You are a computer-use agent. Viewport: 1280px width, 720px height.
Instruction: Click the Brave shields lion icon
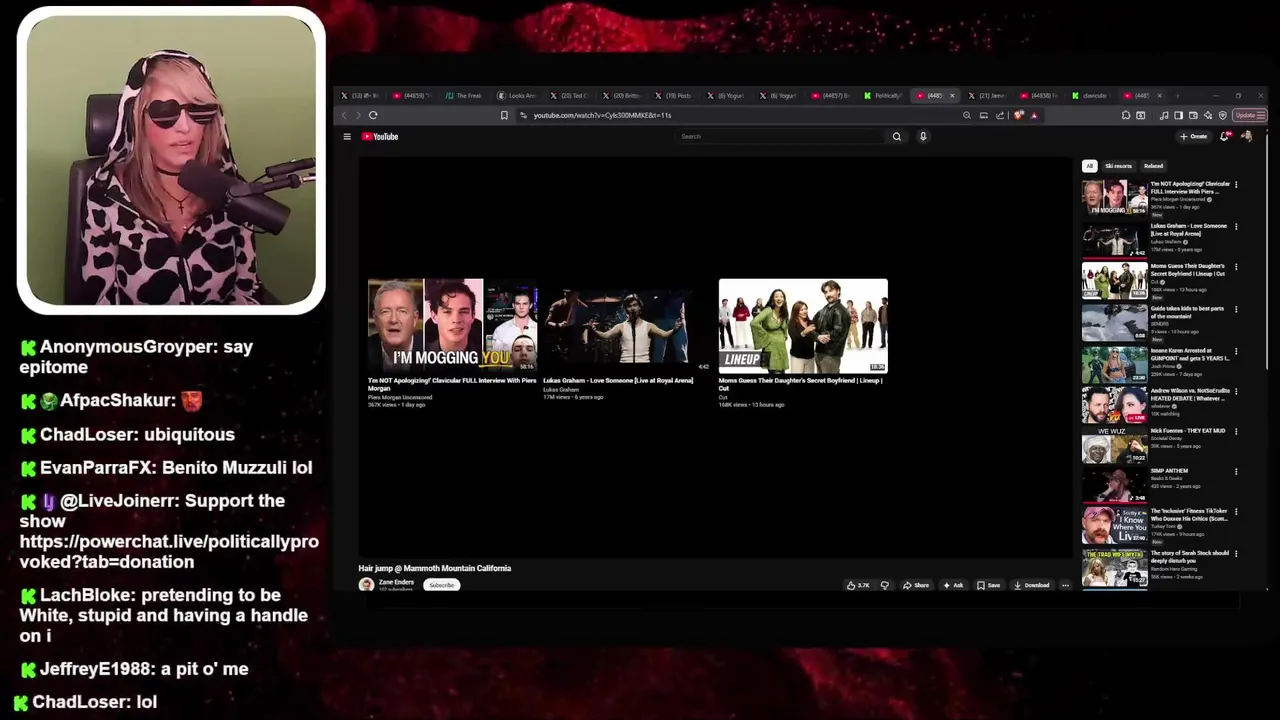pos(1018,115)
